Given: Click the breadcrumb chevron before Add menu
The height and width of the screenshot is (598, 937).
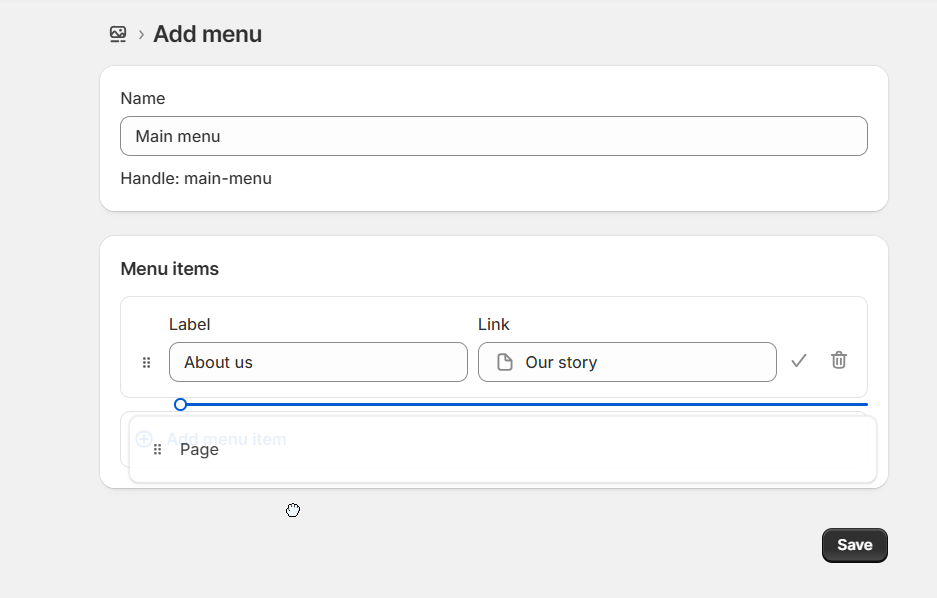Looking at the screenshot, I should tap(141, 35).
